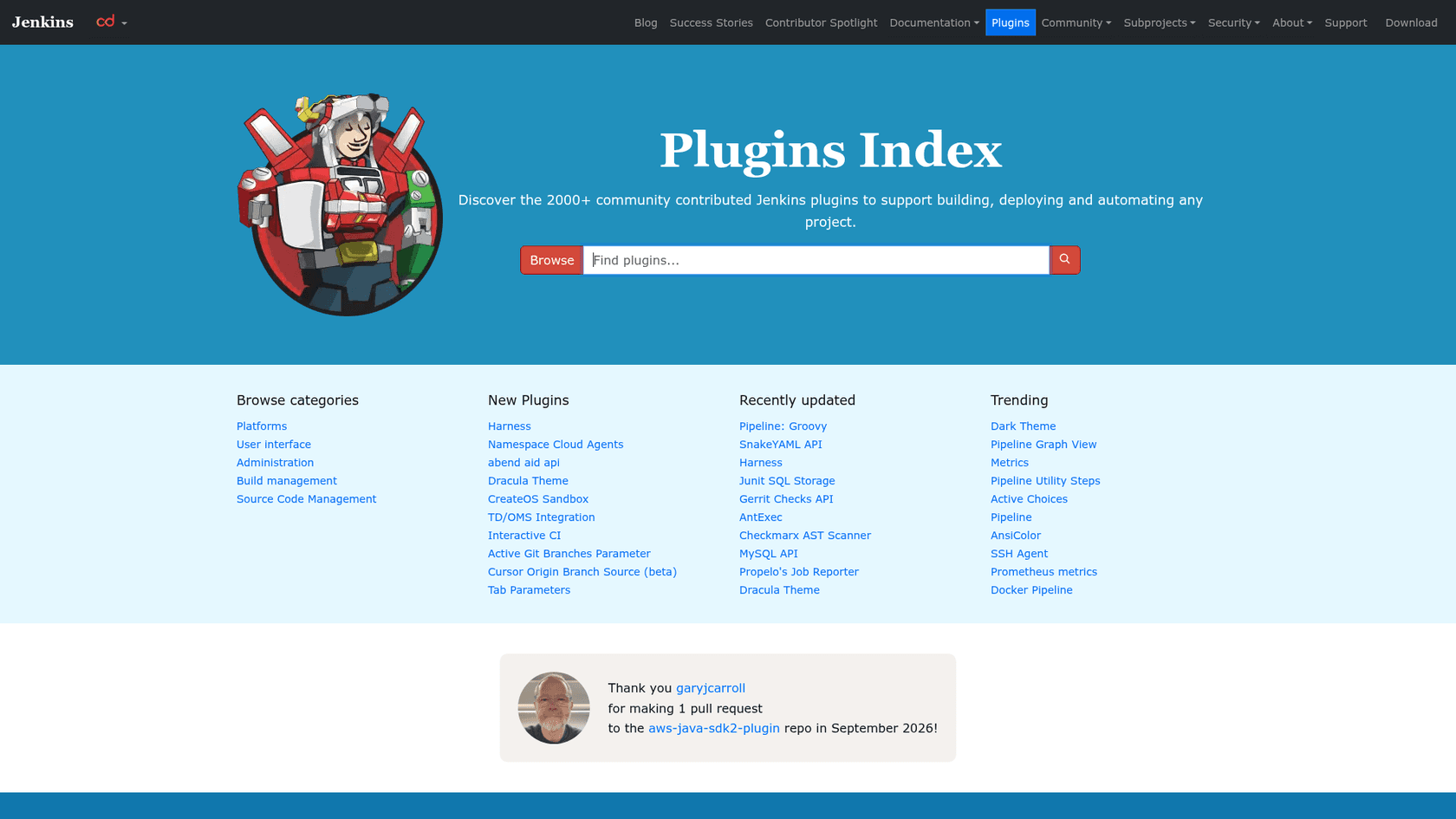The width and height of the screenshot is (1456, 819).
Task: Open Checkmarx AST Scanner plugin
Action: (x=805, y=536)
